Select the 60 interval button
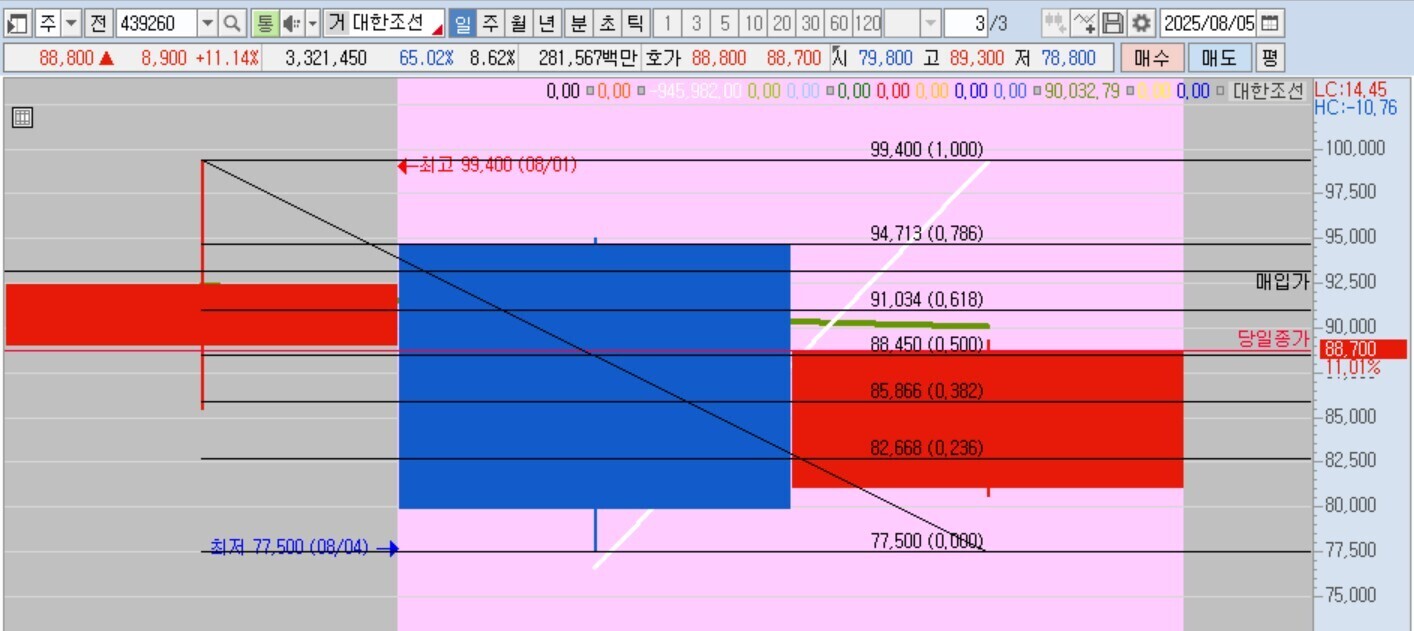This screenshot has height=631, width=1414. (839, 23)
